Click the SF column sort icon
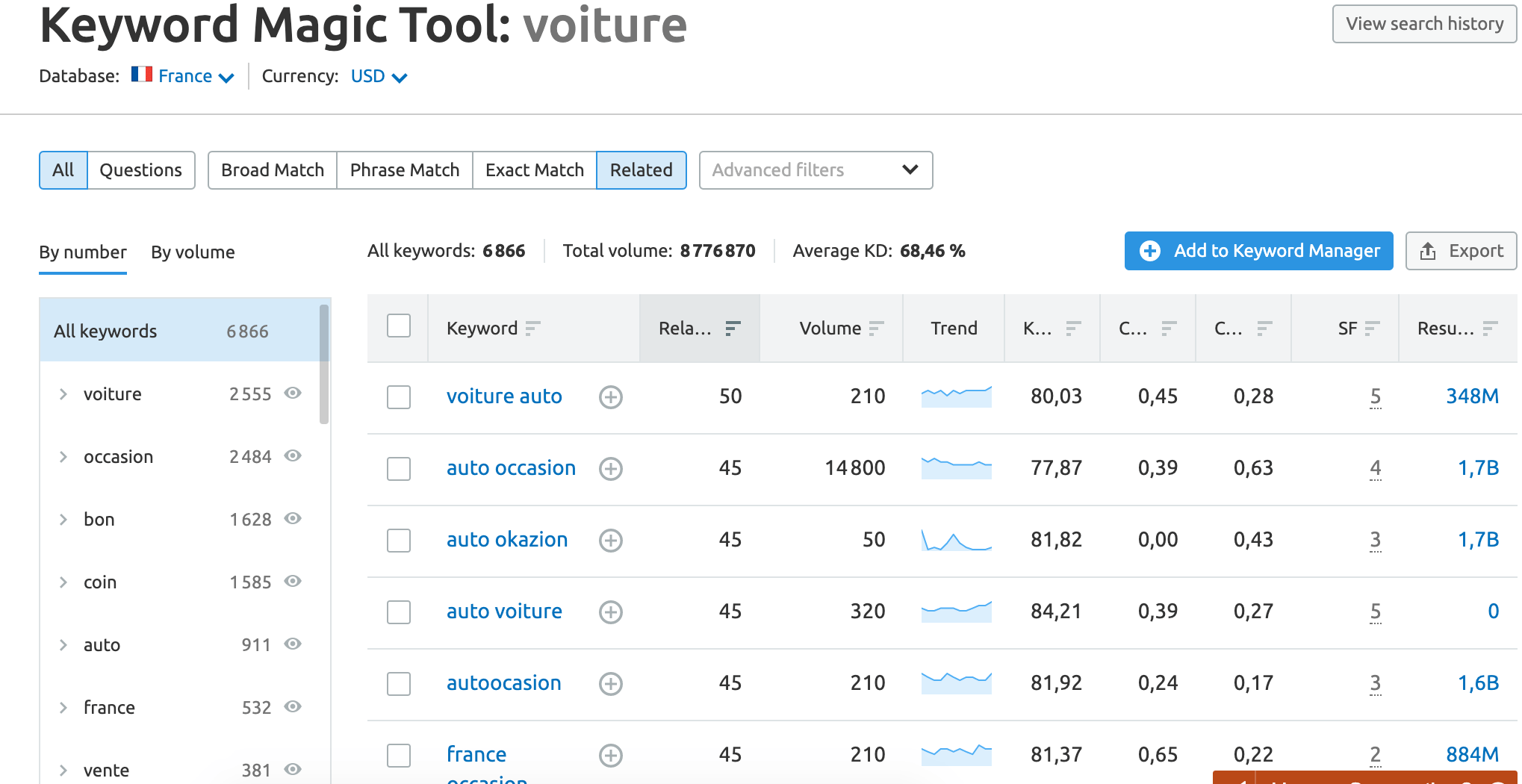Image resolution: width=1522 pixels, height=784 pixels. pyautogui.click(x=1372, y=329)
